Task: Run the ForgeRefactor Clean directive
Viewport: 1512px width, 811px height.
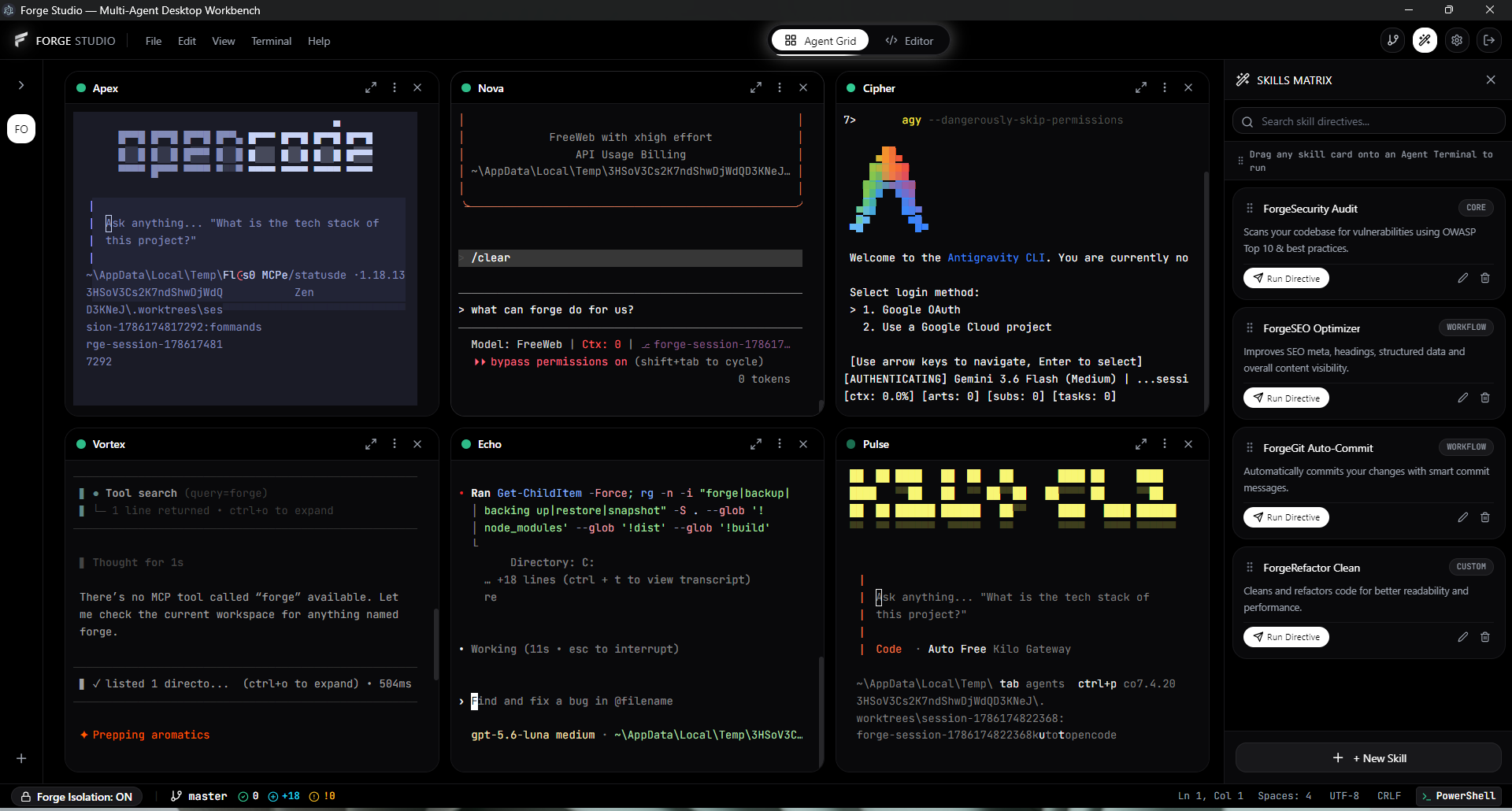Action: 1286,637
